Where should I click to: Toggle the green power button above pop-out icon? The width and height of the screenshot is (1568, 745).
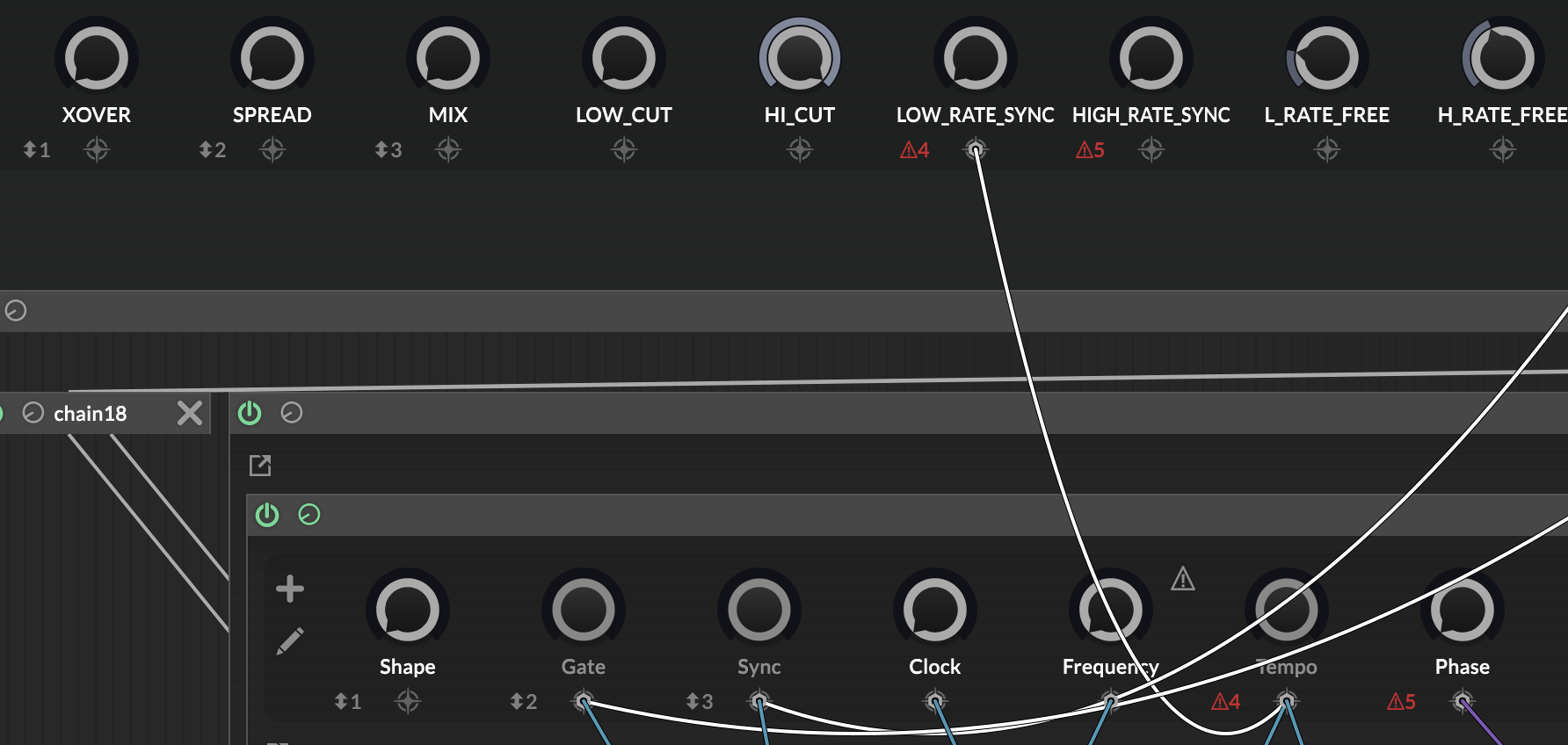tap(250, 413)
